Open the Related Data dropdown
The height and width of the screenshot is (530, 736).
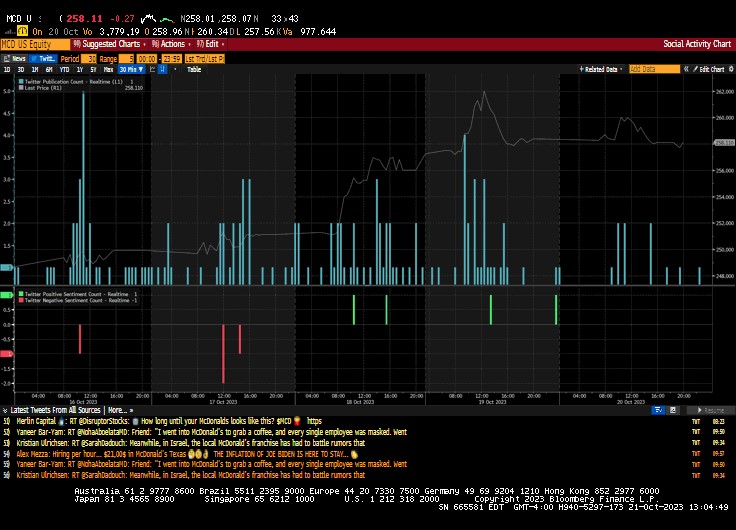pyautogui.click(x=601, y=69)
